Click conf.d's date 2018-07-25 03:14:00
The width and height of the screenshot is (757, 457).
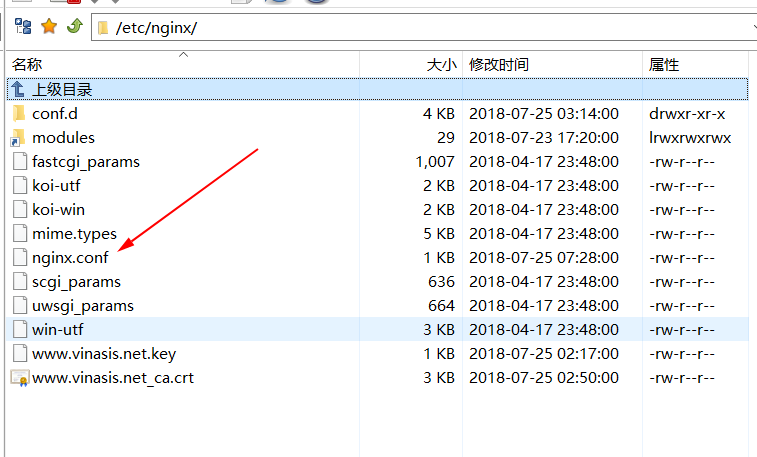[x=544, y=114]
